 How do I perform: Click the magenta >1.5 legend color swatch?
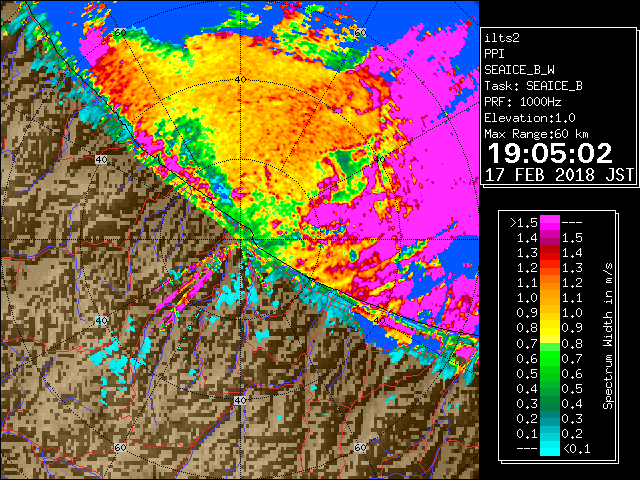549,222
